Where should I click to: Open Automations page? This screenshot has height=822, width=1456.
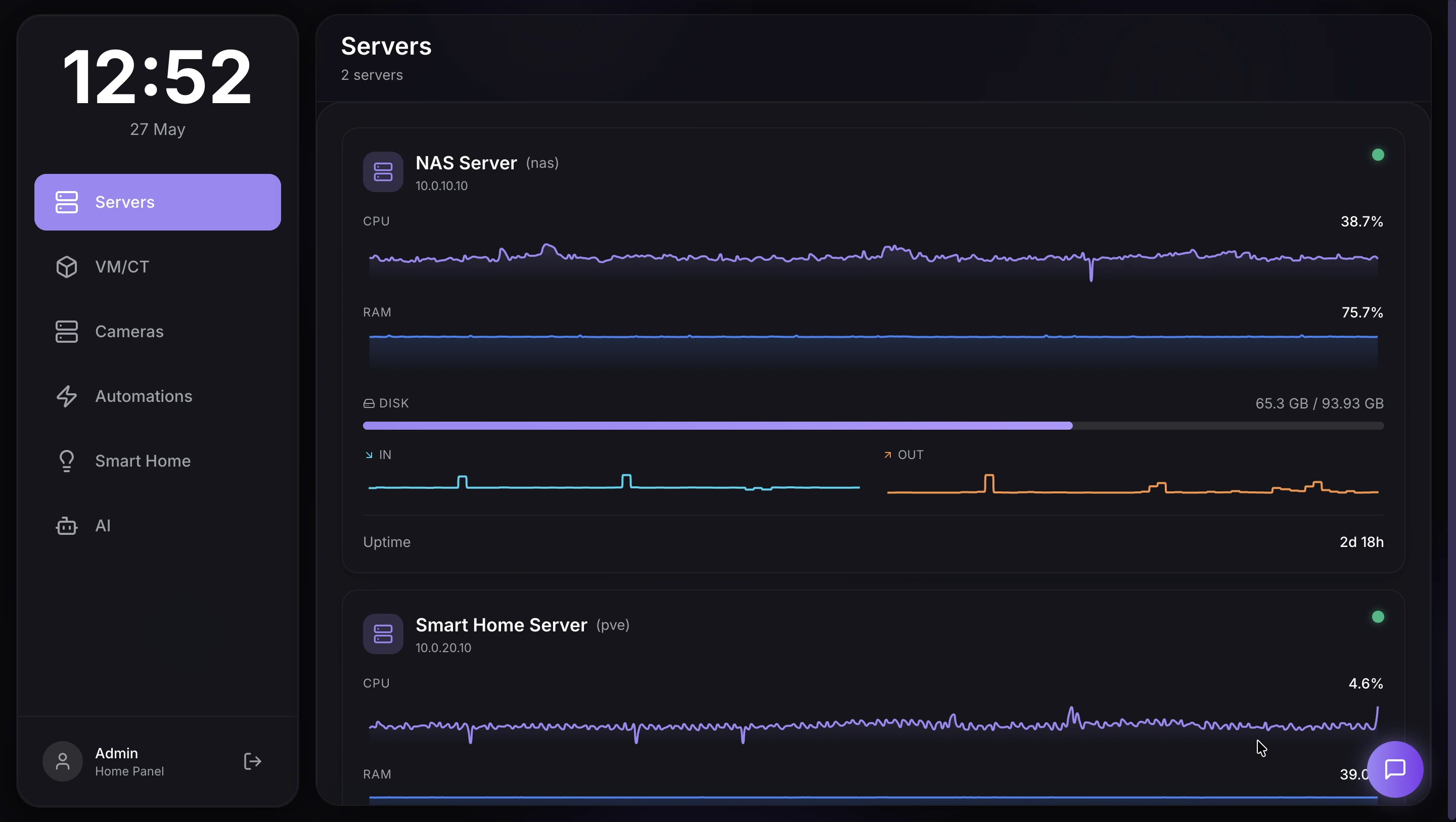pyautogui.click(x=157, y=396)
